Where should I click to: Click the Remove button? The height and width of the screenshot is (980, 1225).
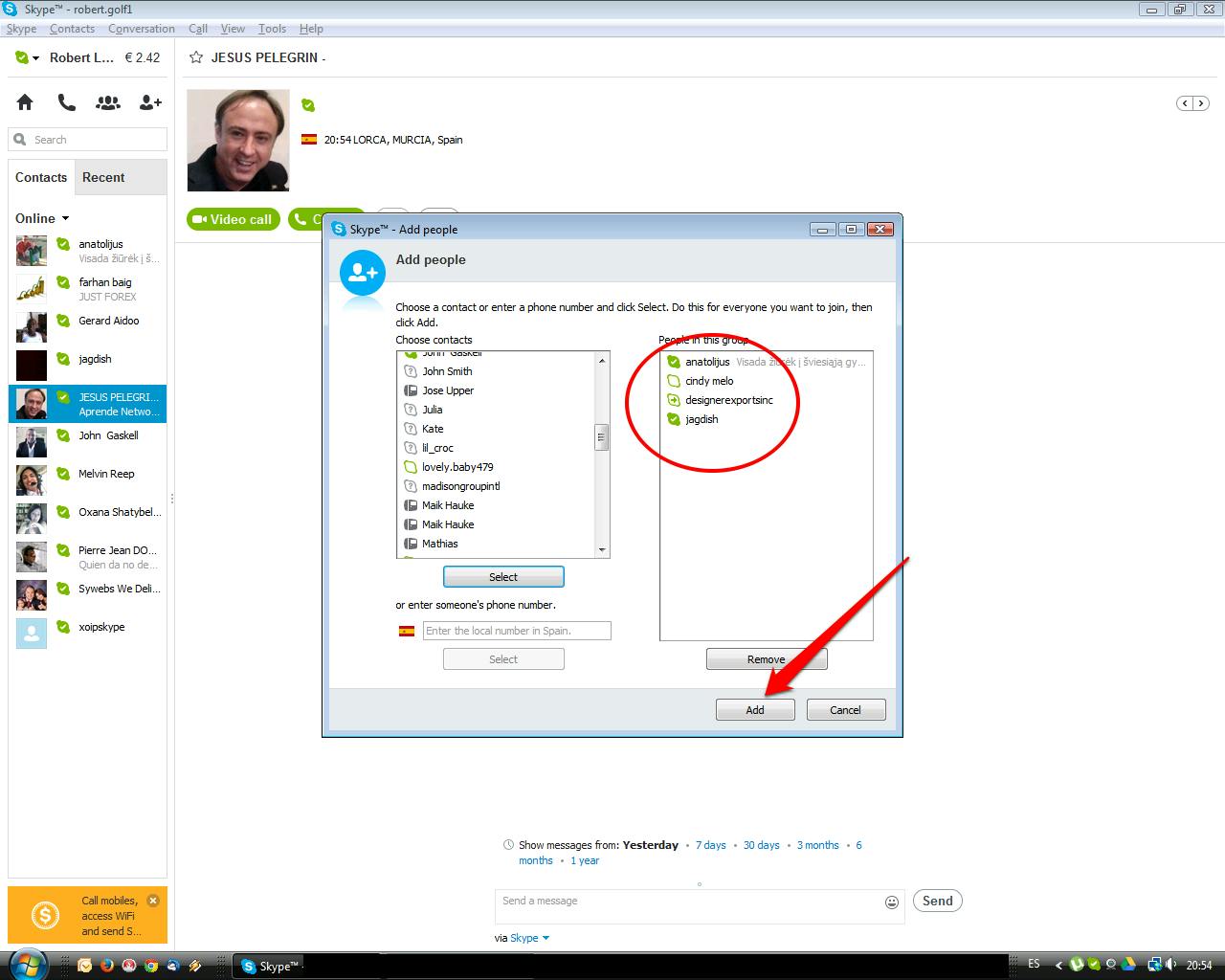767,659
